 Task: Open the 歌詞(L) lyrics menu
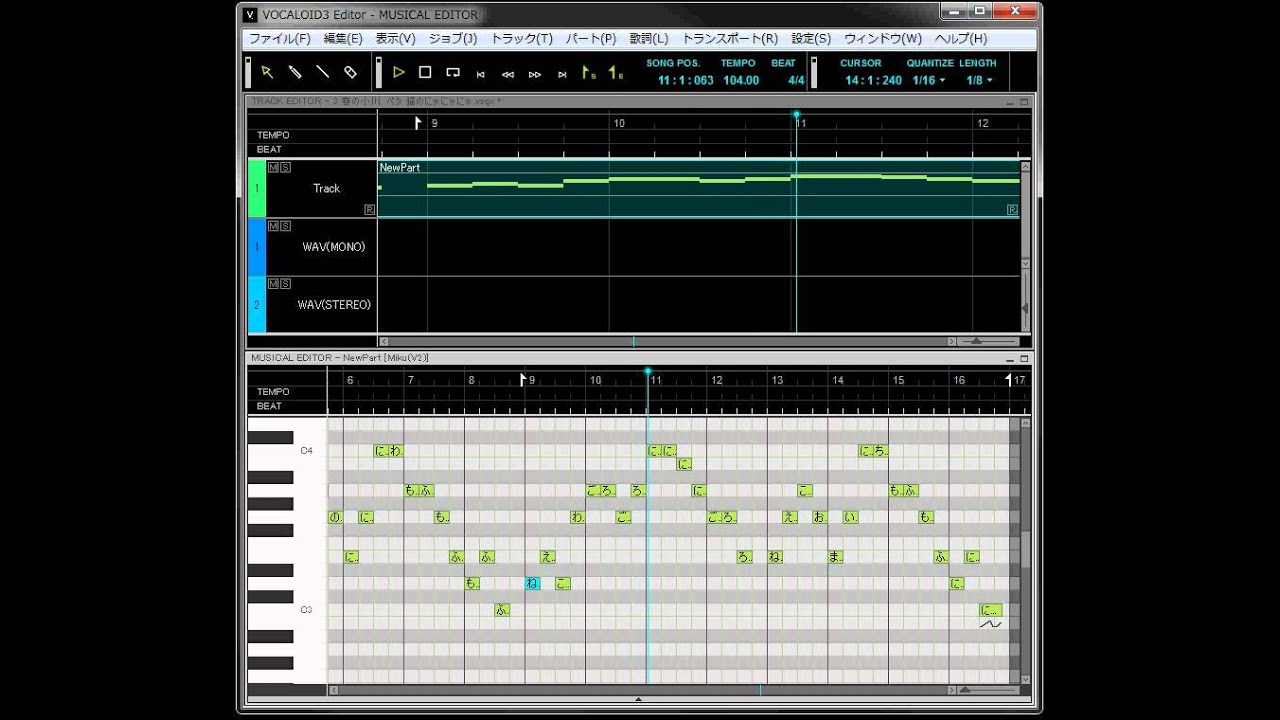pos(649,38)
